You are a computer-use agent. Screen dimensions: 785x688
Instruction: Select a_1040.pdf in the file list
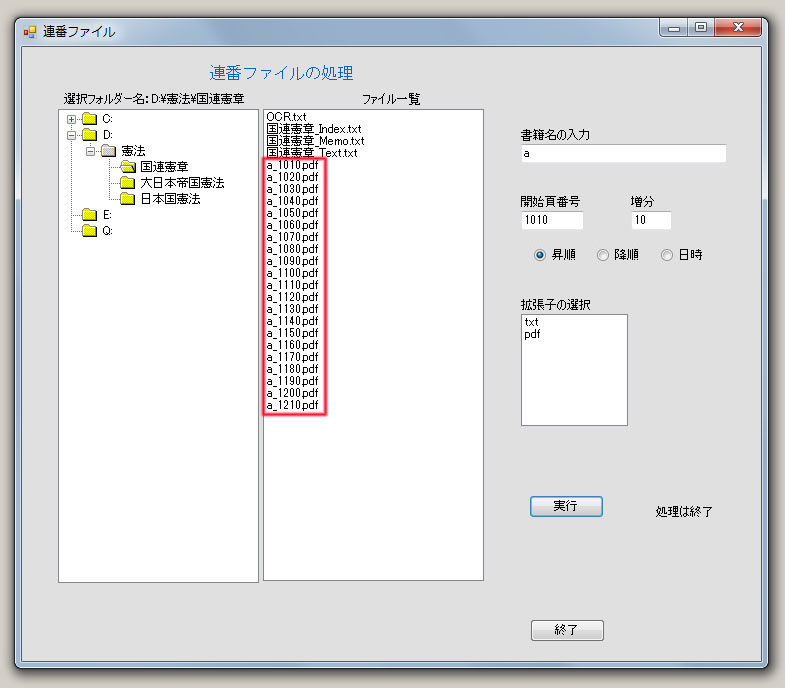point(292,201)
